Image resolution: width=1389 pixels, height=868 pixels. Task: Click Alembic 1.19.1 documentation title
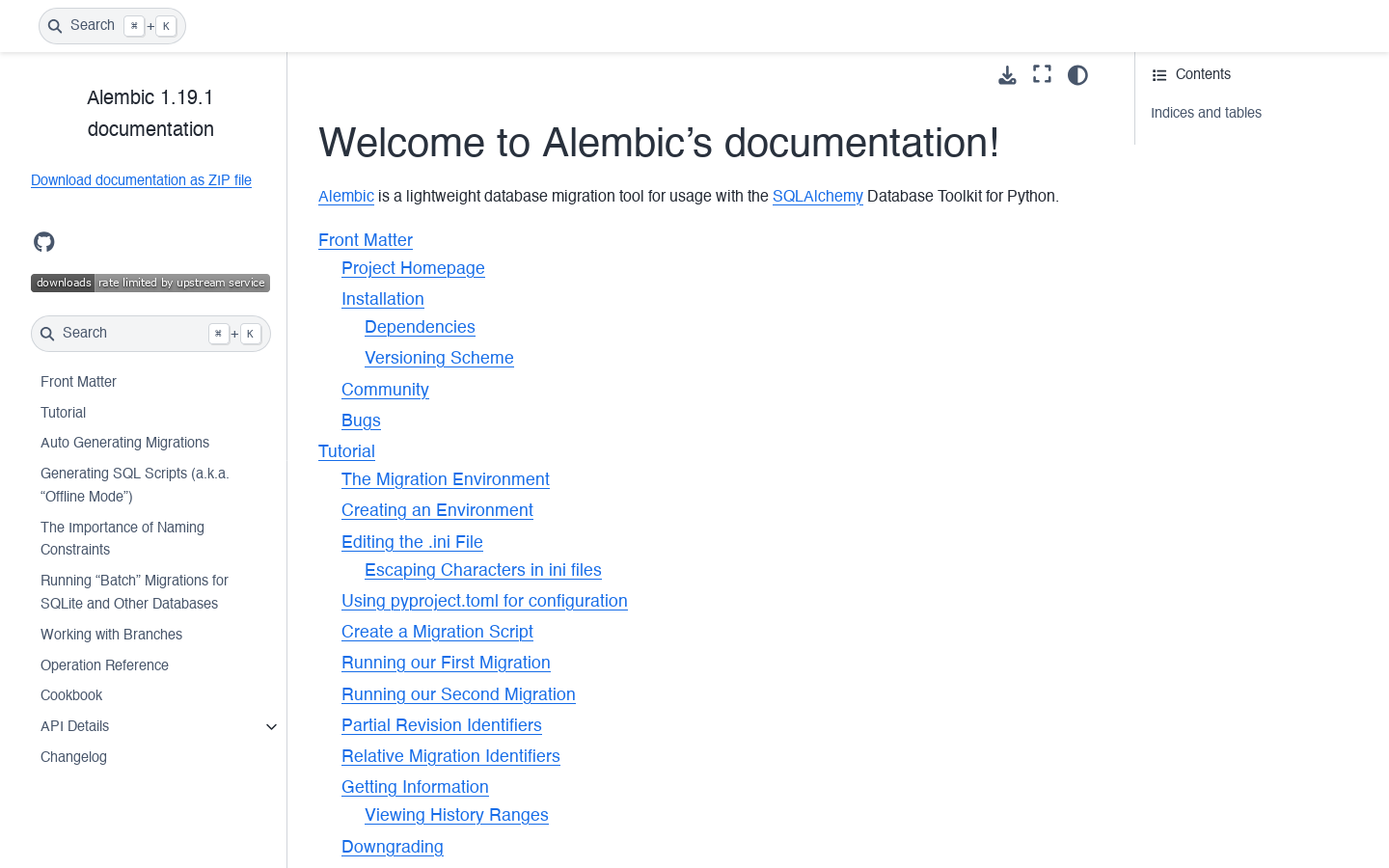click(x=150, y=114)
